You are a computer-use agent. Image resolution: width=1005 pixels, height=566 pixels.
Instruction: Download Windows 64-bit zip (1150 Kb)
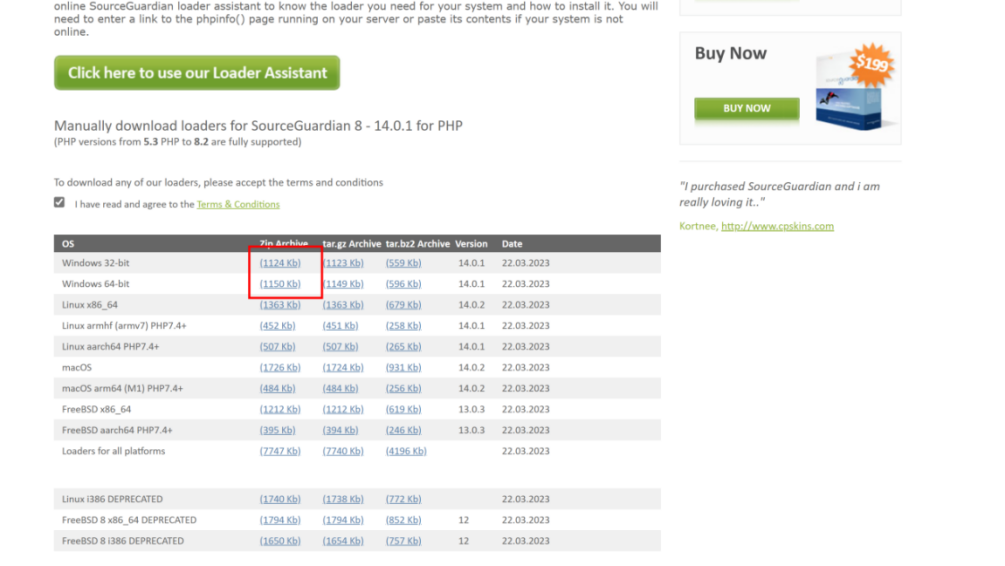280,284
